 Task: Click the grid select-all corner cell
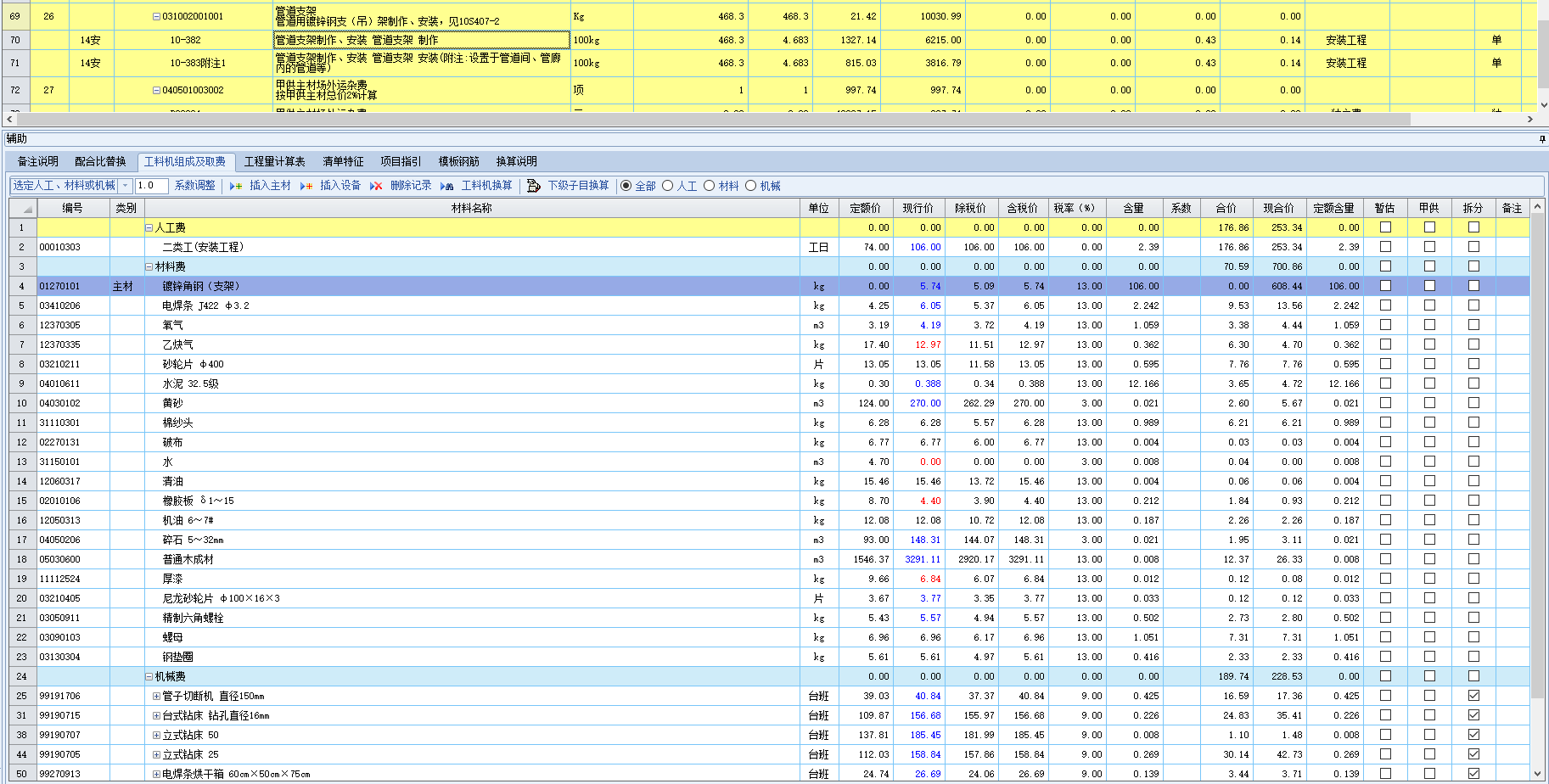(x=23, y=209)
